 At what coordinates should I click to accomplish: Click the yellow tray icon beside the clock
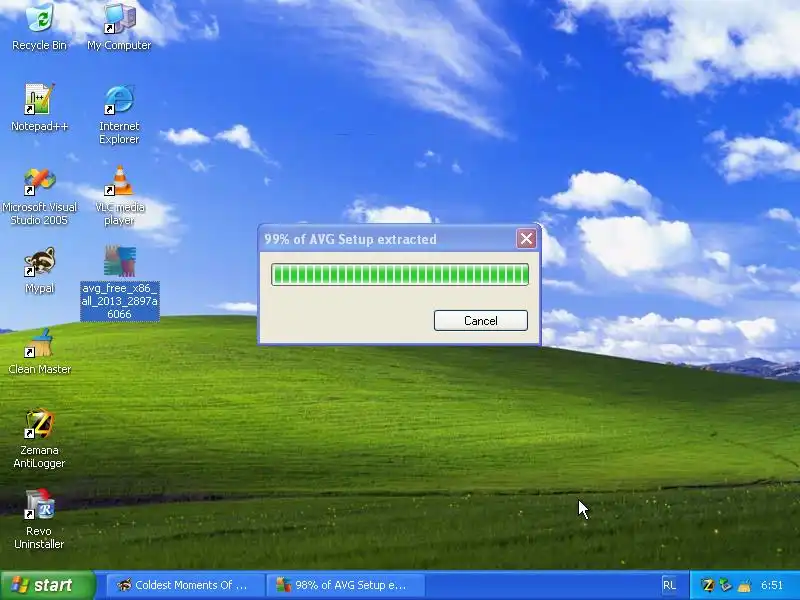tap(744, 585)
